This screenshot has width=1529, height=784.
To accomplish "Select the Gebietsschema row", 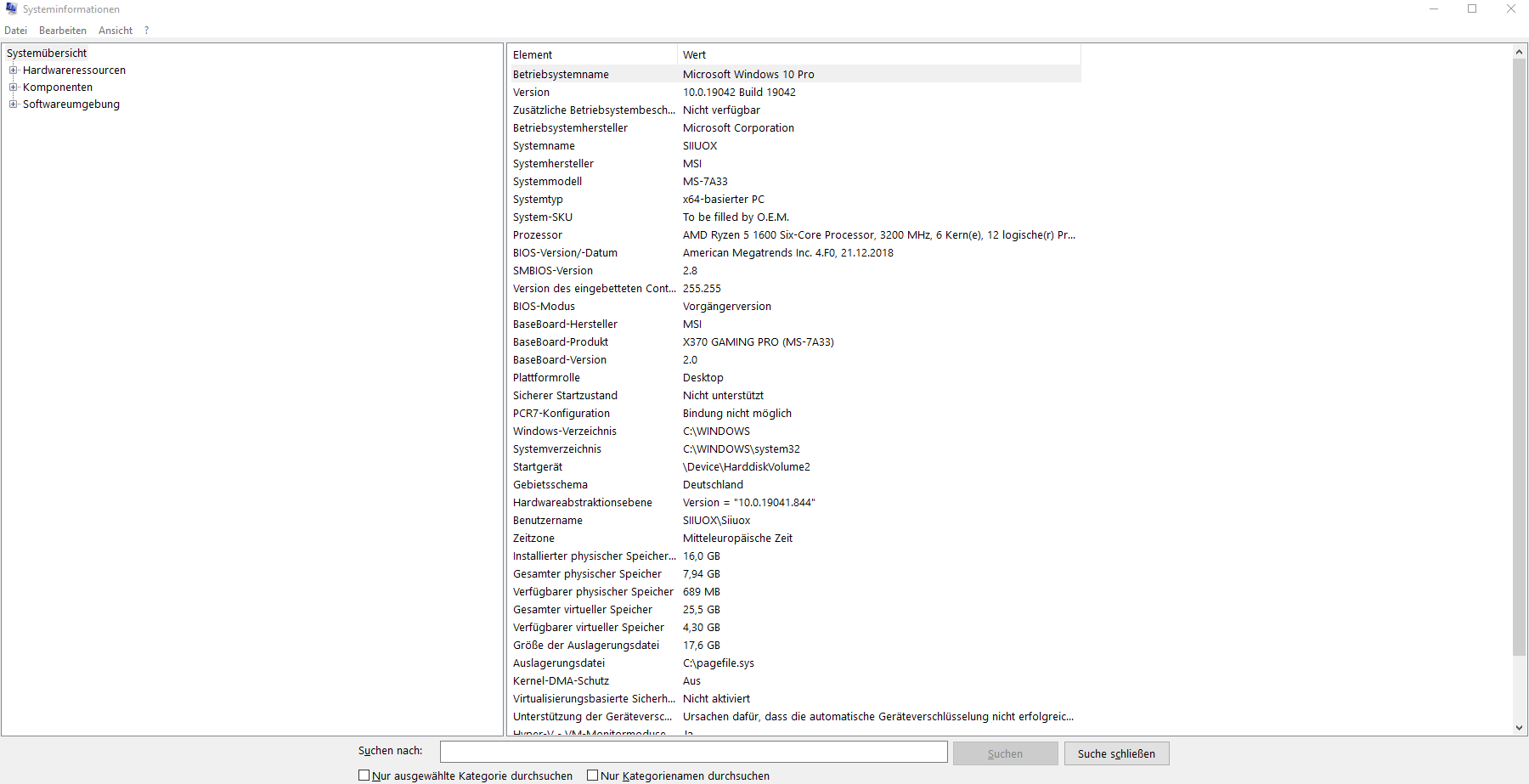I will pos(794,485).
